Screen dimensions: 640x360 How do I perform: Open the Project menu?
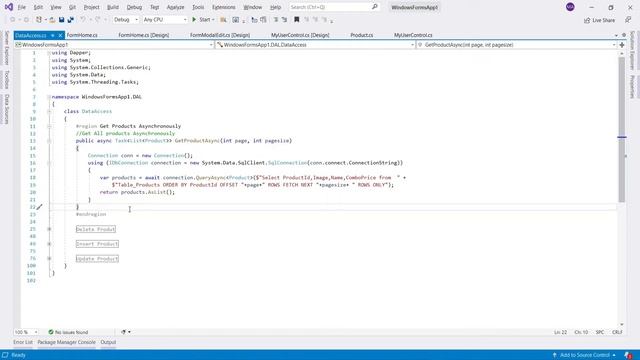[91, 7]
